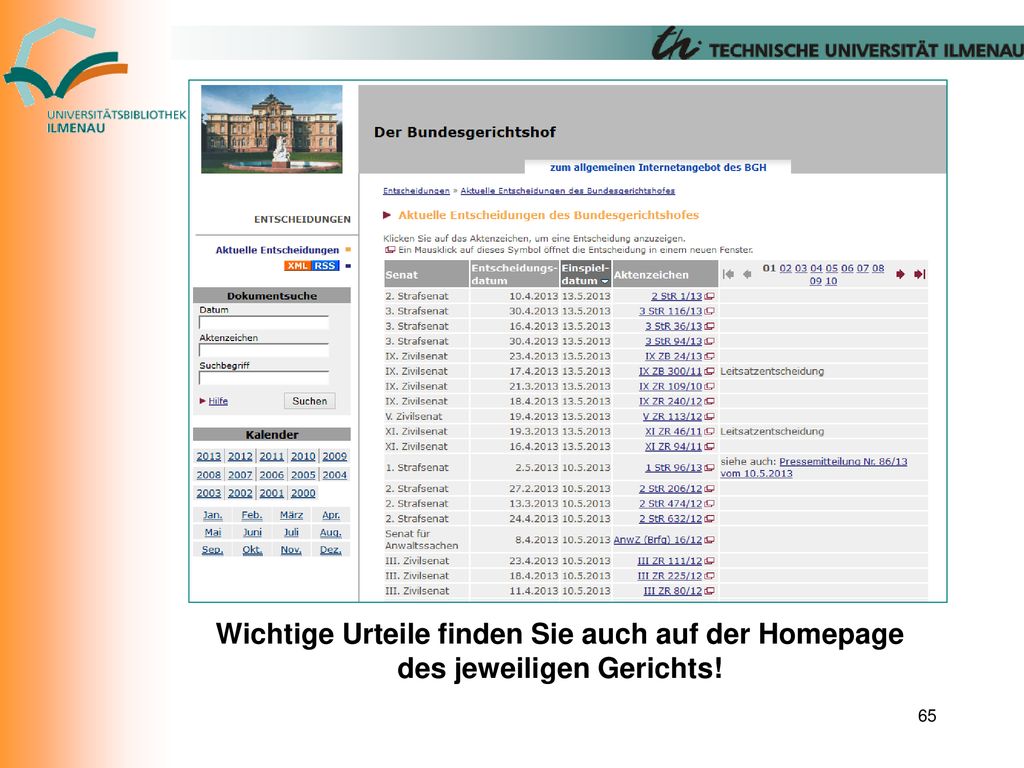Viewport: 1024px width, 768px height.
Task: Open IX ZR 109/10 in new window icon
Action: click(x=709, y=387)
